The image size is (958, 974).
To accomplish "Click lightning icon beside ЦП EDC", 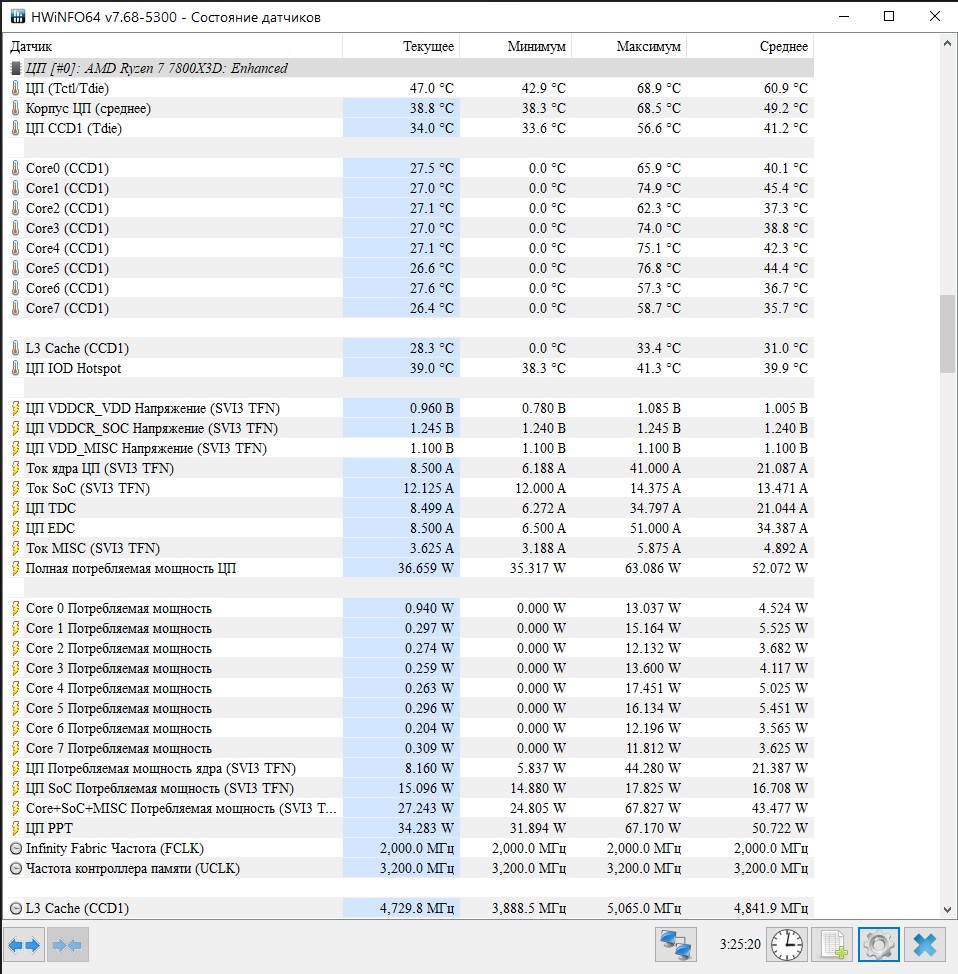I will point(16,528).
